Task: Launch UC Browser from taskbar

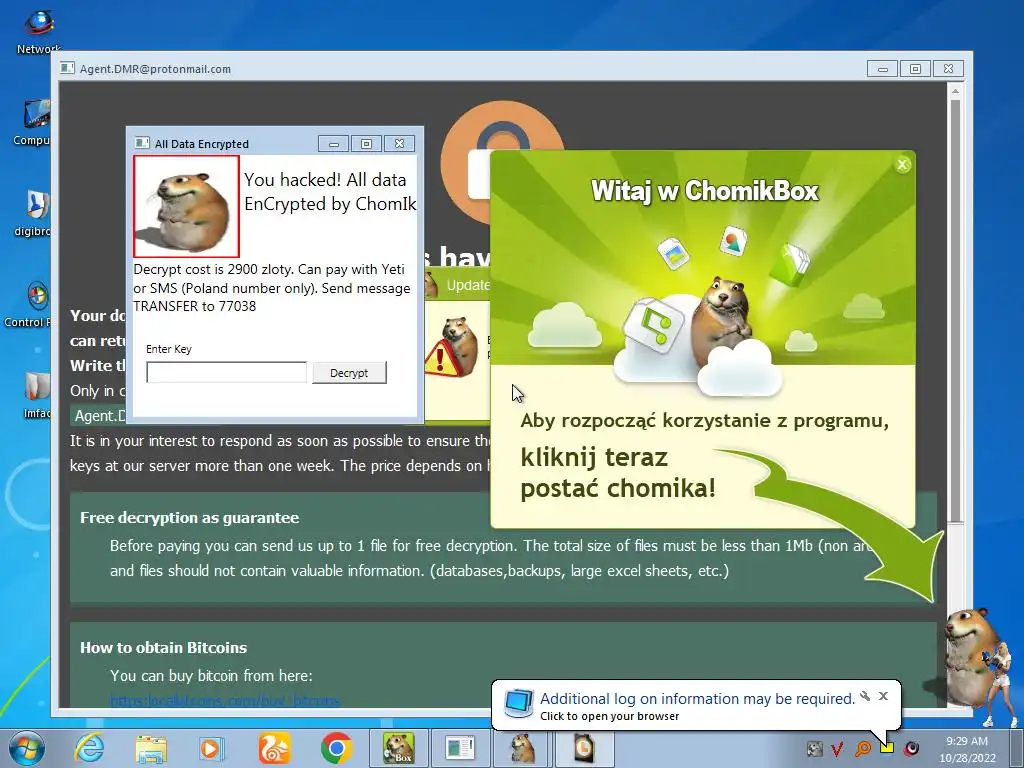Action: (x=274, y=748)
